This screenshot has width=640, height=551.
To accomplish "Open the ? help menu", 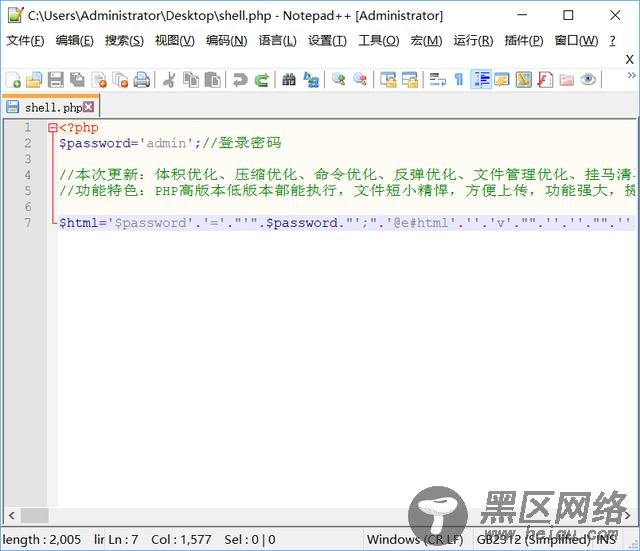I will pos(612,40).
